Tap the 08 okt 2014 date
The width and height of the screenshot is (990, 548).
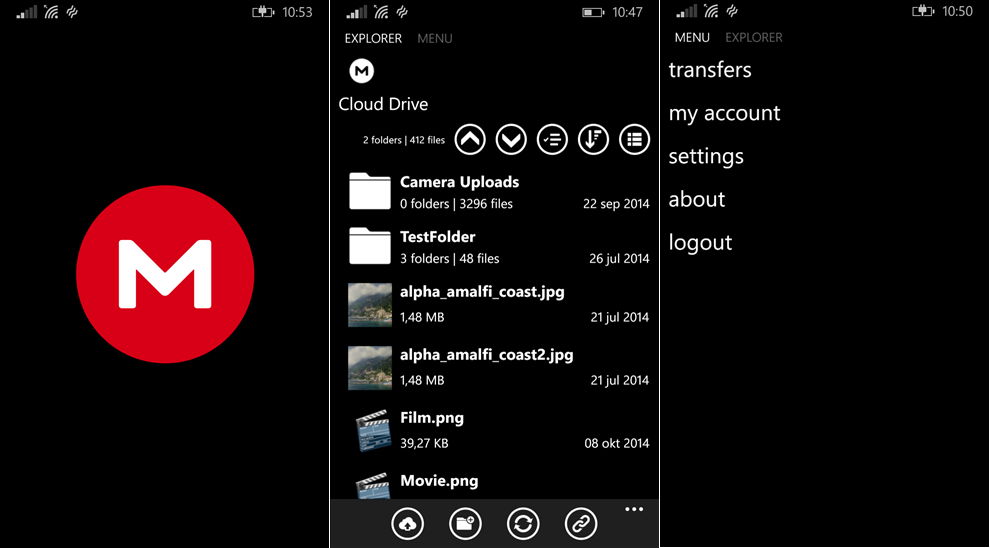tap(617, 443)
